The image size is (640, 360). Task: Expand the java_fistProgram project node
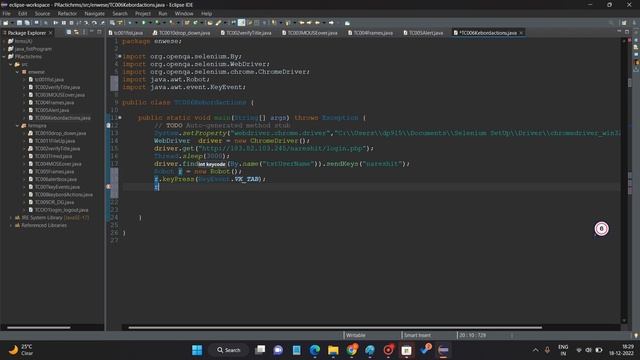(x=4, y=49)
